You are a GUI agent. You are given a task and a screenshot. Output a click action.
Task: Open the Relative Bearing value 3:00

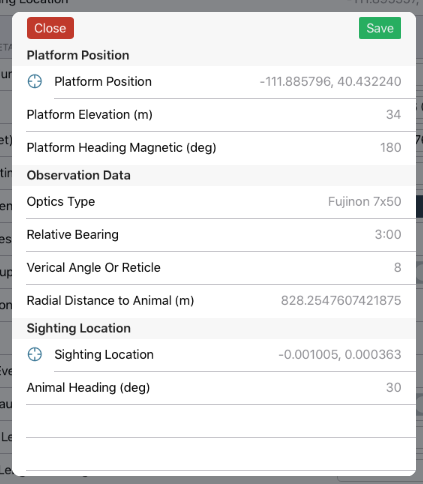[x=388, y=234]
